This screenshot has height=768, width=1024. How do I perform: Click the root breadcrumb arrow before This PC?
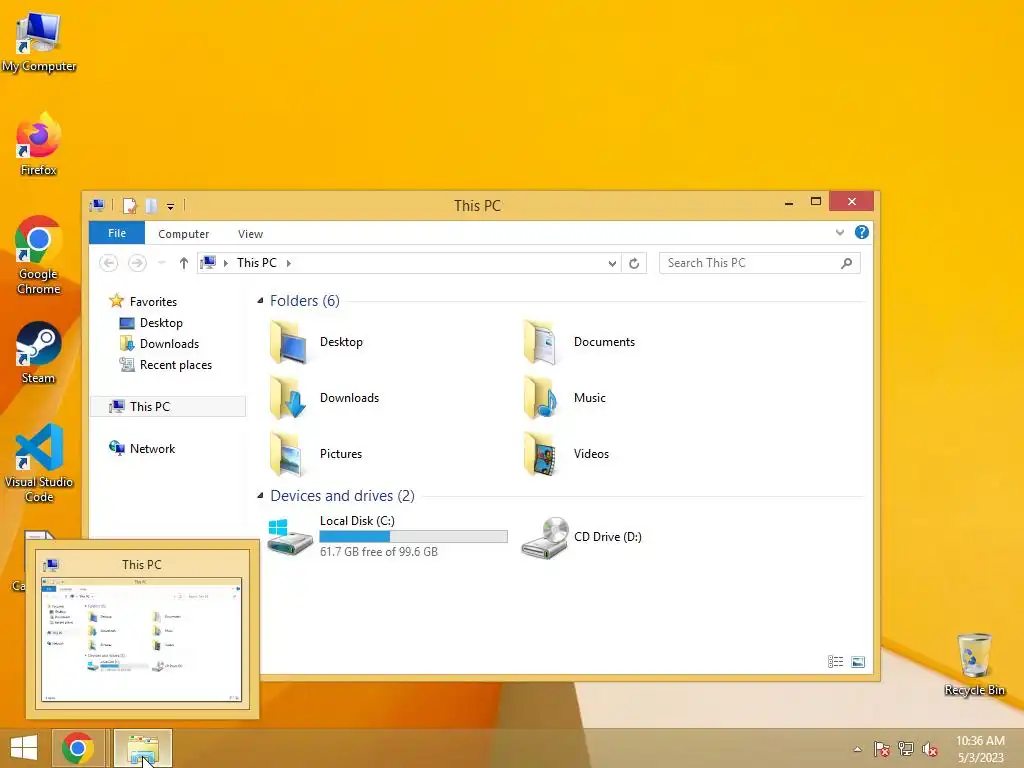[226, 263]
